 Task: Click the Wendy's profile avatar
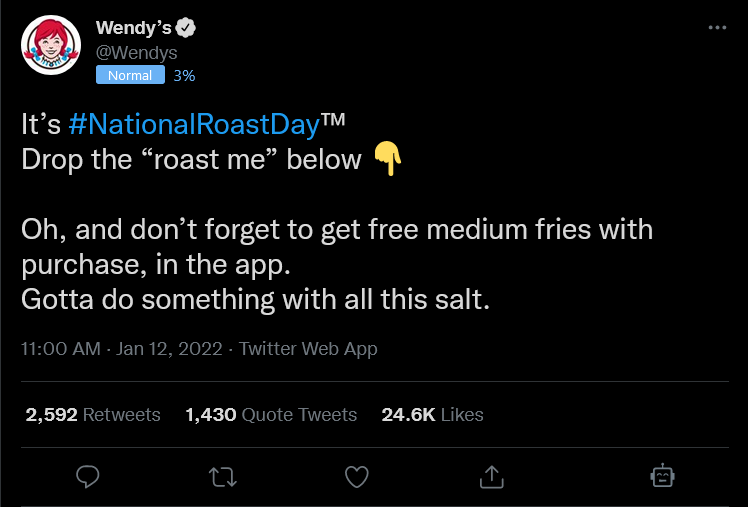(x=50, y=45)
